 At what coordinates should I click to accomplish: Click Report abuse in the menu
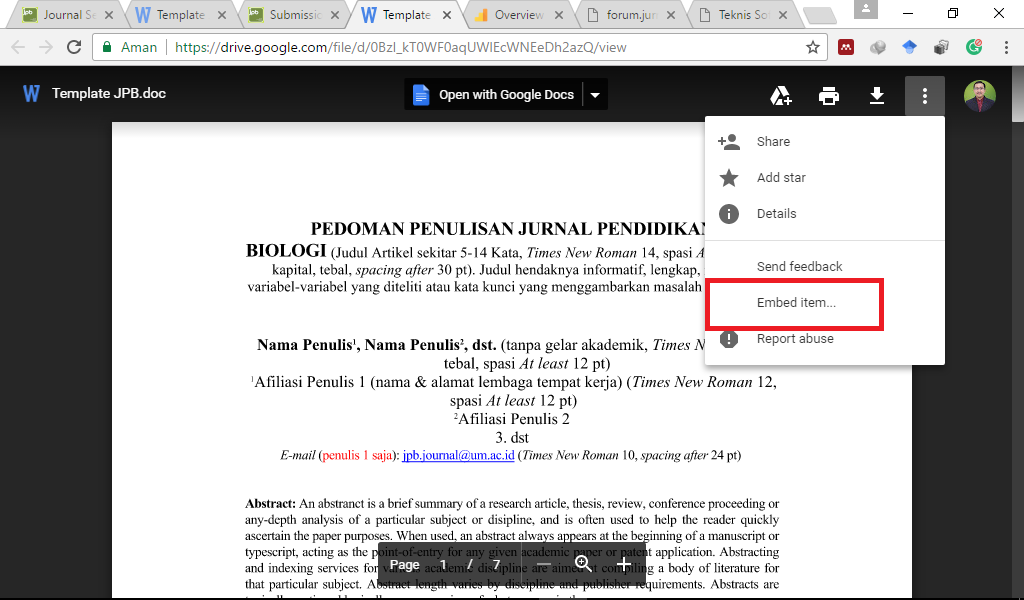point(795,339)
